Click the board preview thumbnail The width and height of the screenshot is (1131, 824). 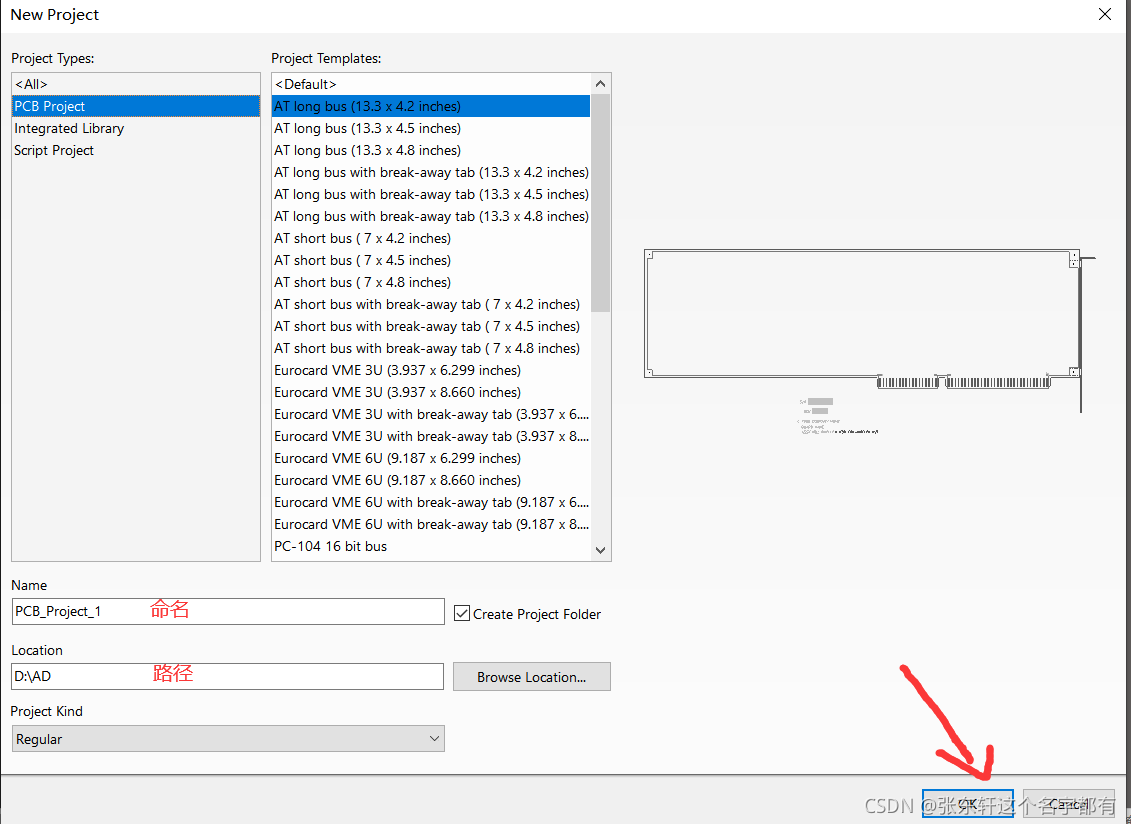pos(868,330)
